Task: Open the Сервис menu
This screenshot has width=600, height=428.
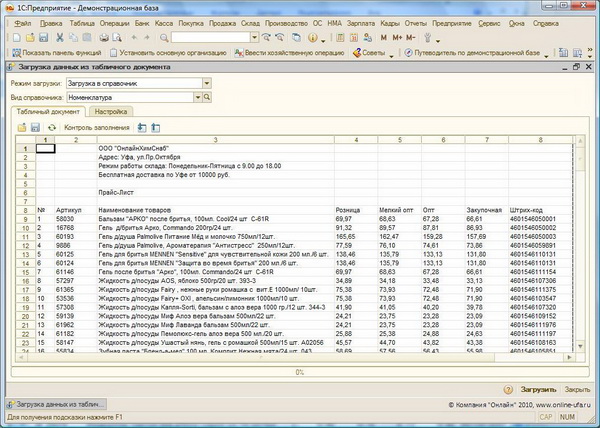Action: pos(489,23)
